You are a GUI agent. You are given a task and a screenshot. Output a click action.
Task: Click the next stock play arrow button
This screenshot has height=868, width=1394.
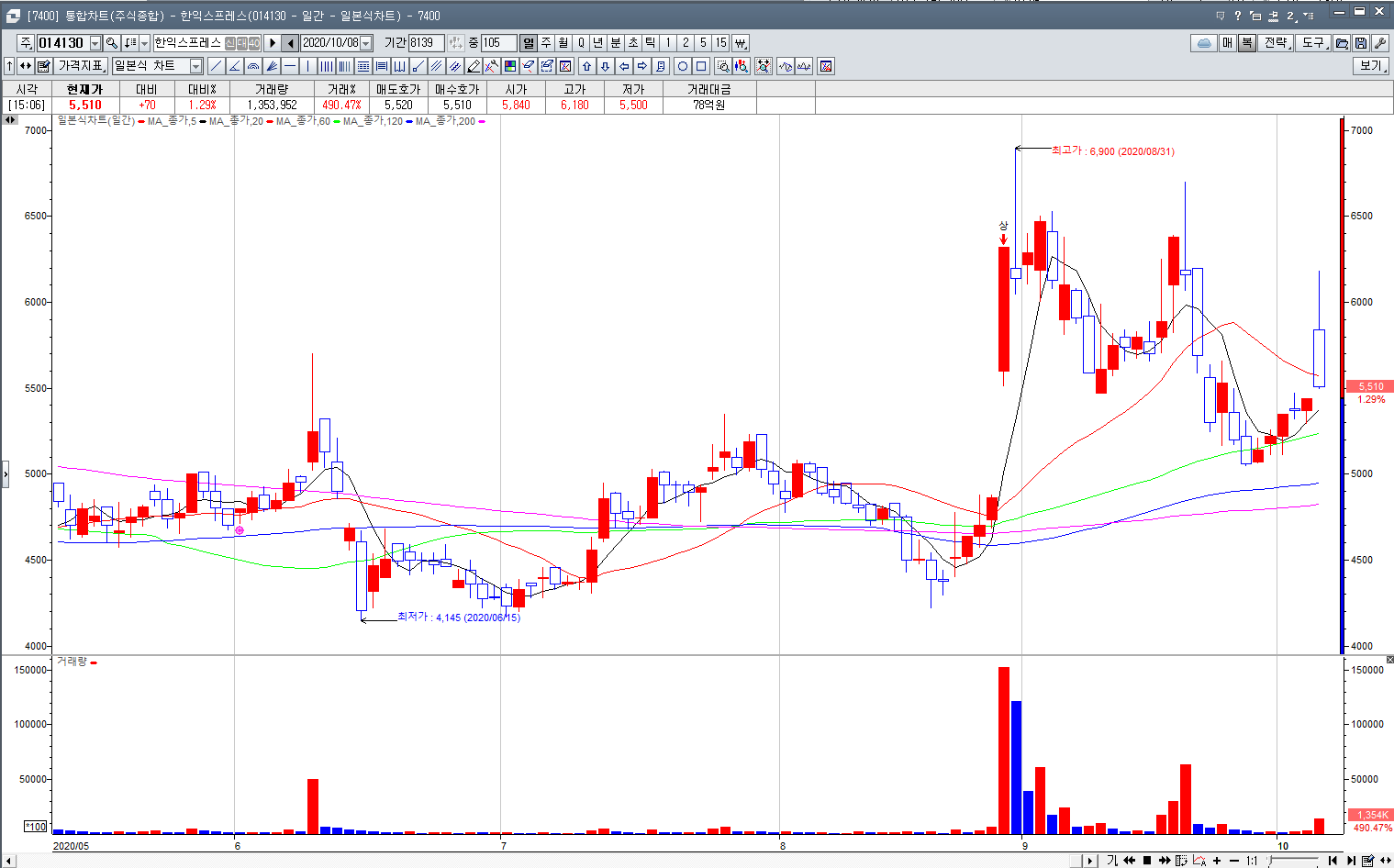pos(273,43)
